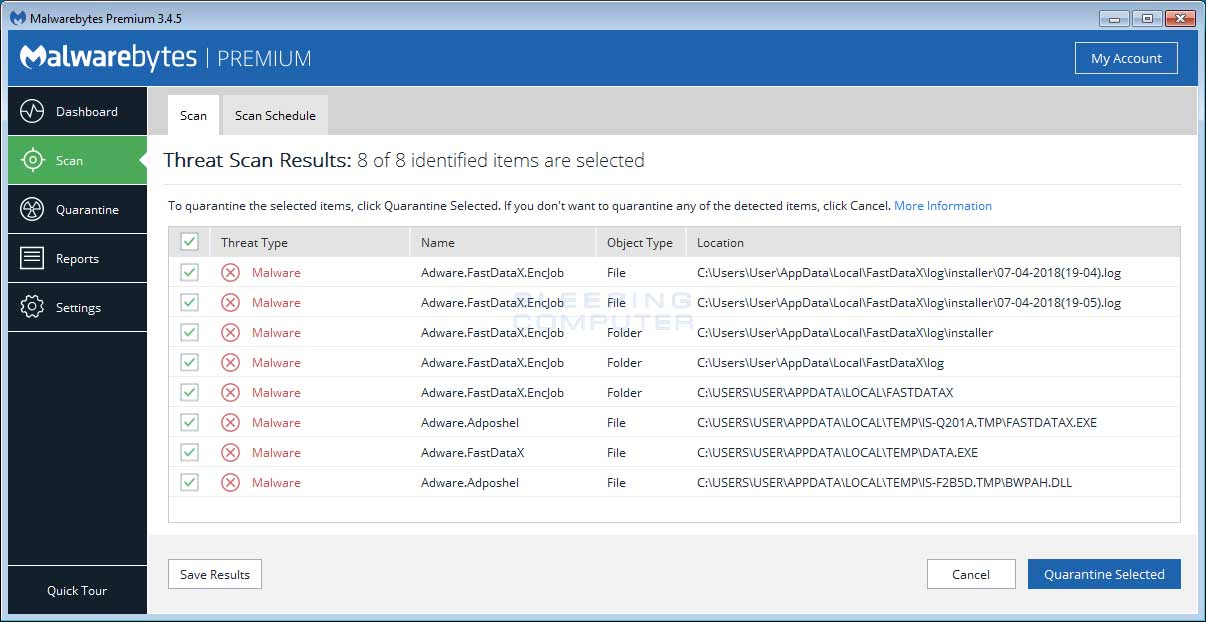Uncheck the FASTDATAX.EXE file row checkbox
This screenshot has height=622, width=1206.
coord(189,422)
